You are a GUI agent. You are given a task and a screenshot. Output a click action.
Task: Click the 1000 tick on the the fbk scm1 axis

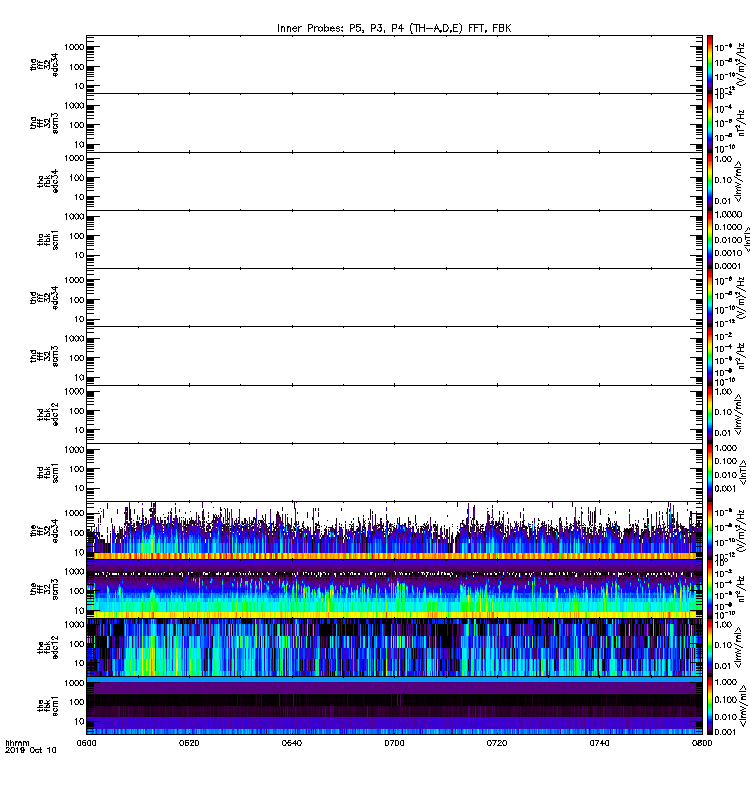pyautogui.click(x=74, y=683)
